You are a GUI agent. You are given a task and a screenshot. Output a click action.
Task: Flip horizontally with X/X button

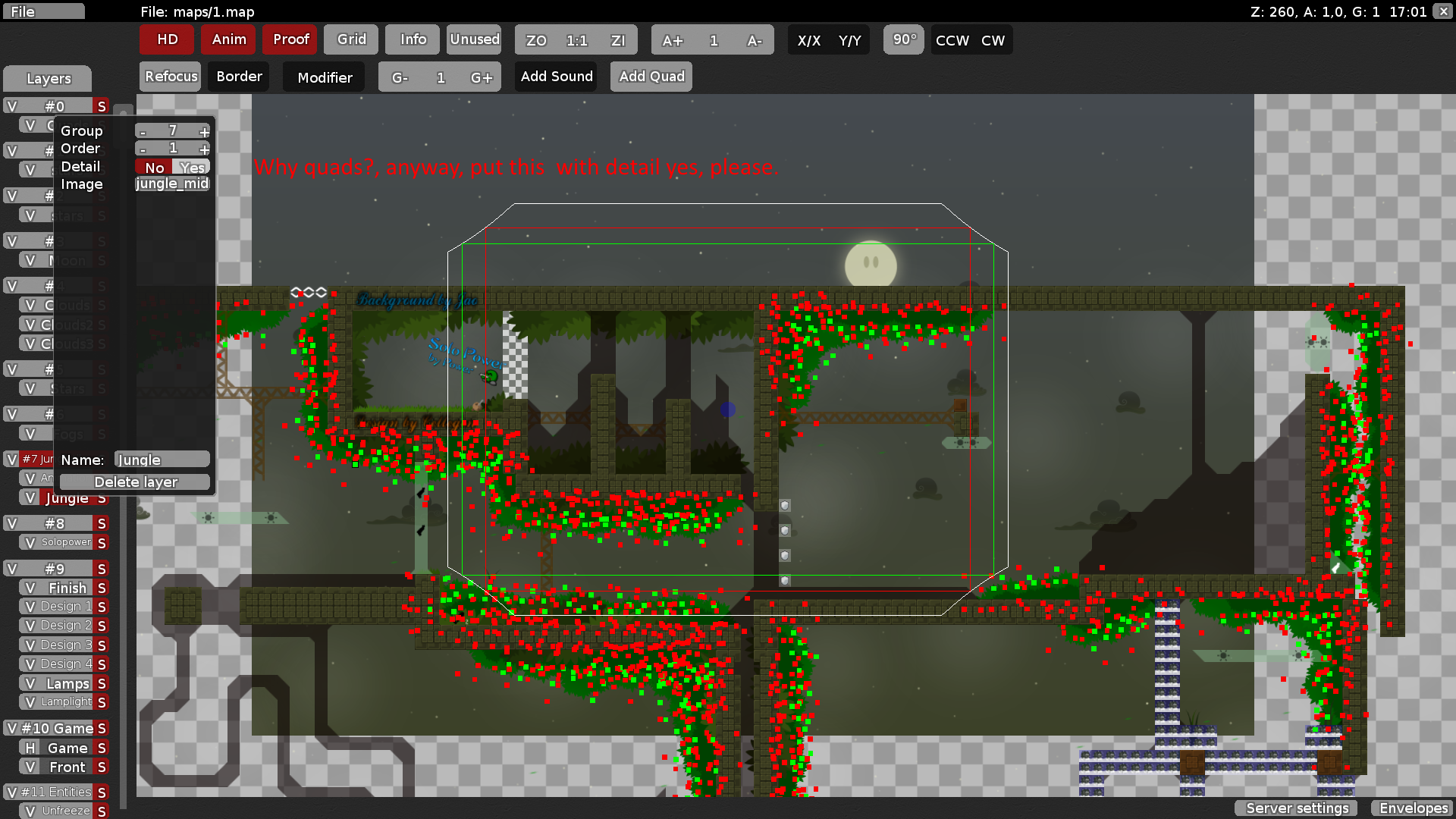808,40
